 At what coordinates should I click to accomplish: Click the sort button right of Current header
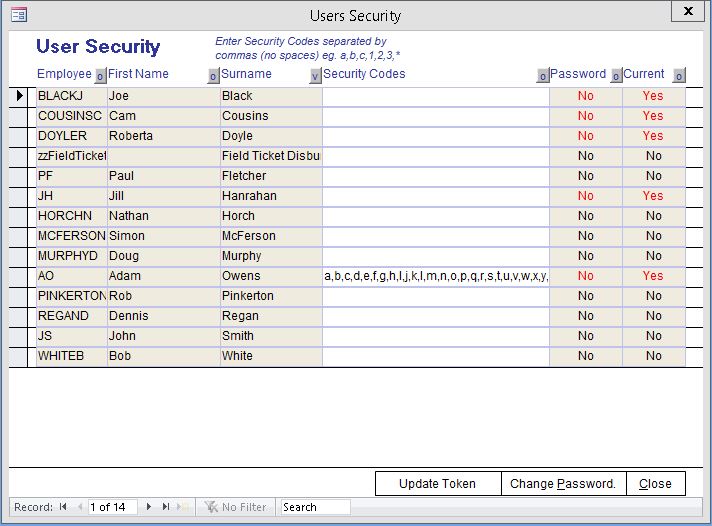[679, 75]
